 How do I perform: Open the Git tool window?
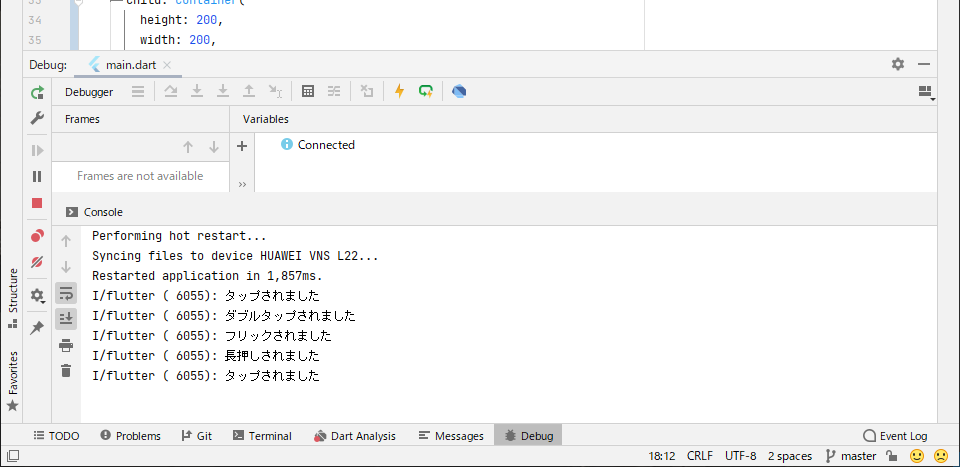197,436
